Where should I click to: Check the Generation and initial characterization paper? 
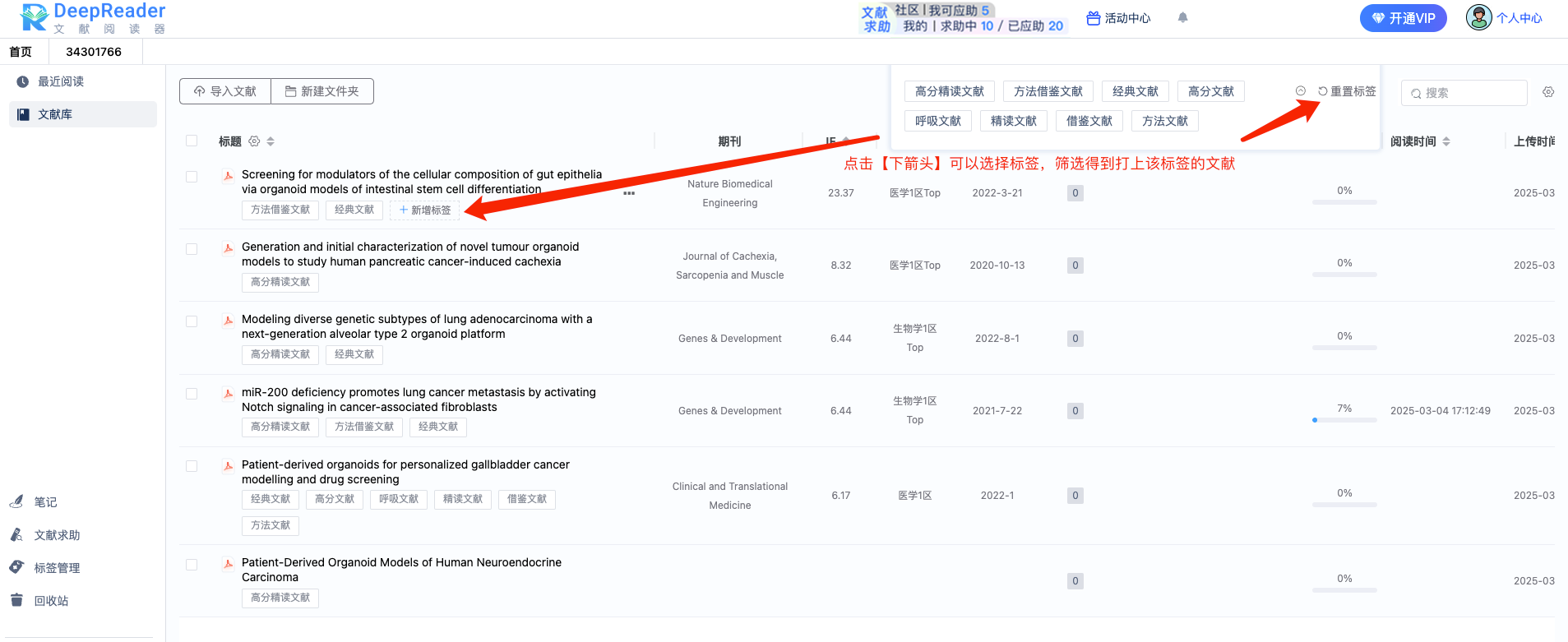192,249
